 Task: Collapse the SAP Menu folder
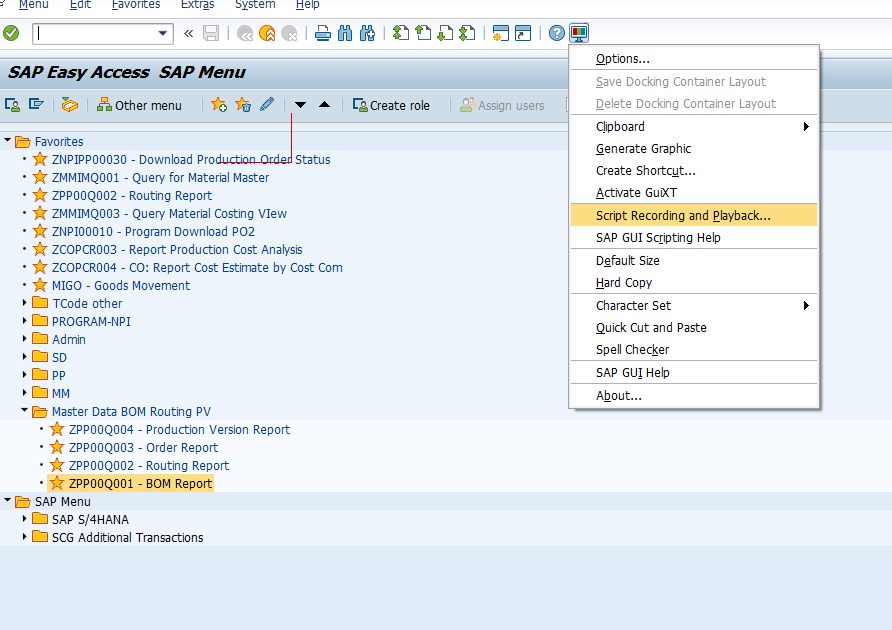click(x=7, y=500)
